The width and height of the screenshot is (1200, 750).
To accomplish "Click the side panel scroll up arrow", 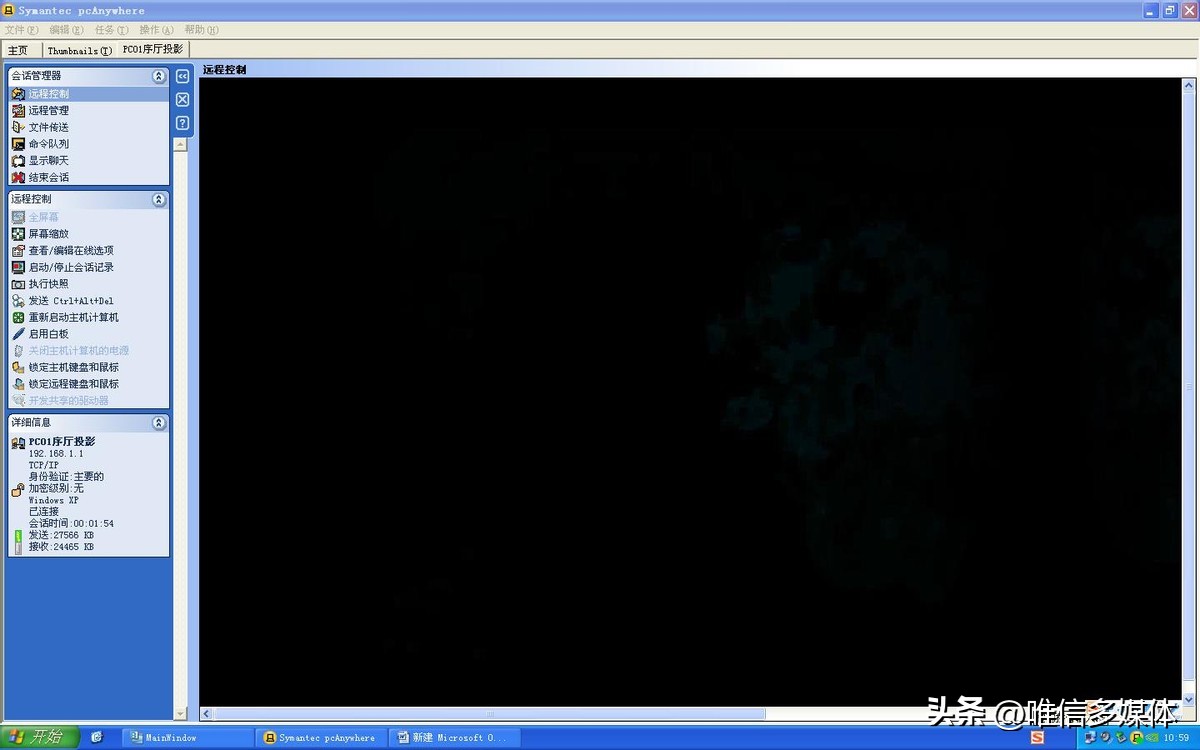I will pos(180,144).
